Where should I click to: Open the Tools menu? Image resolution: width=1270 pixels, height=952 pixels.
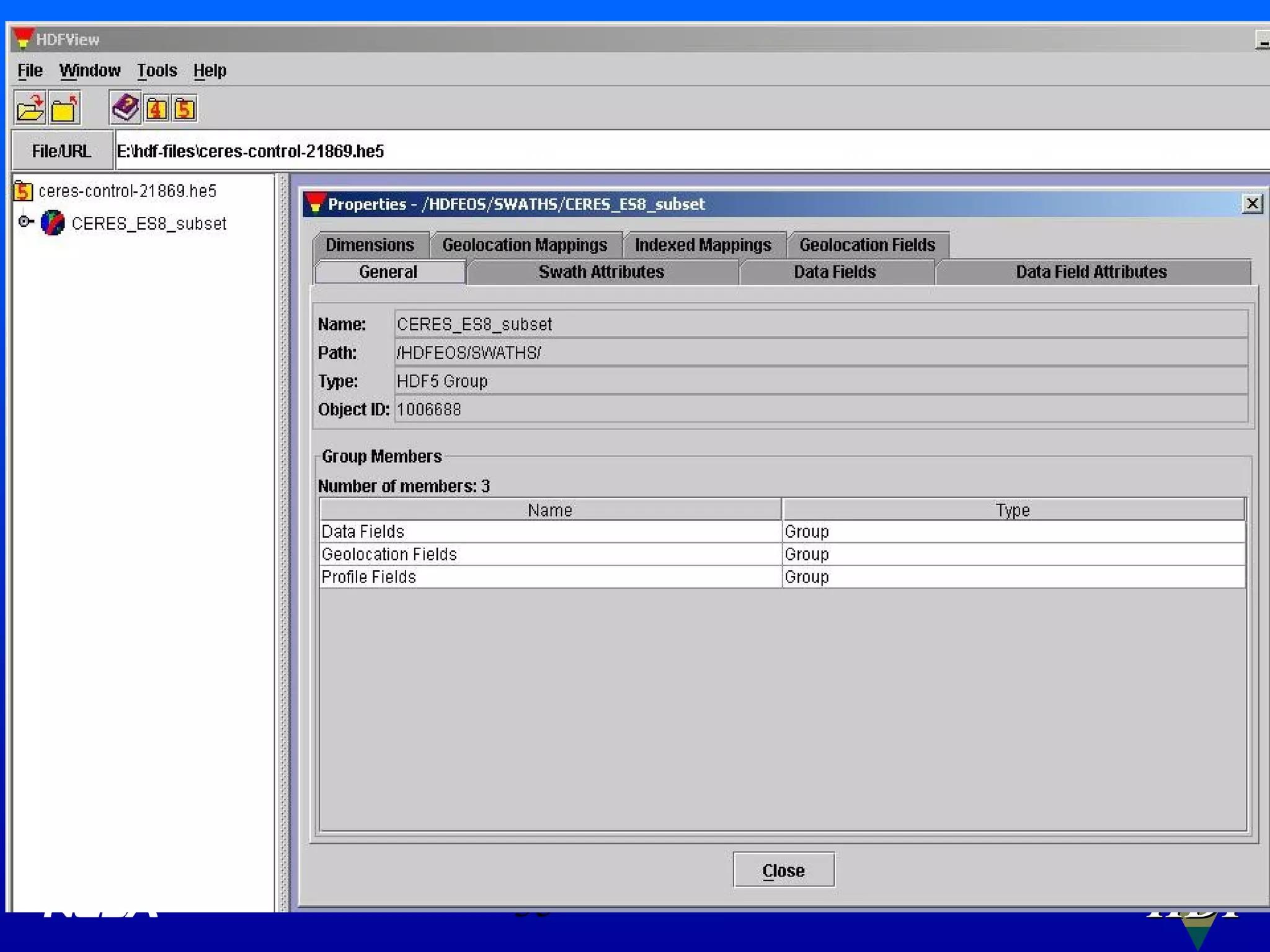tap(157, 71)
